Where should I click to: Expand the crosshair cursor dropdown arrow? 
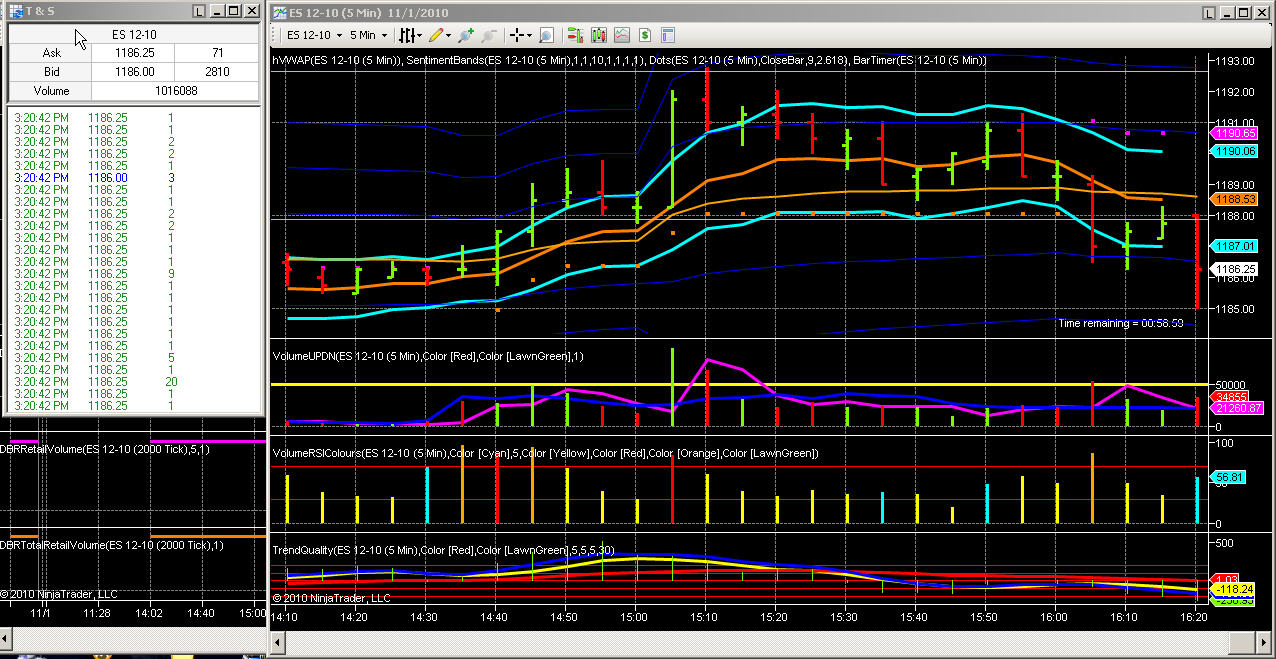coord(530,35)
